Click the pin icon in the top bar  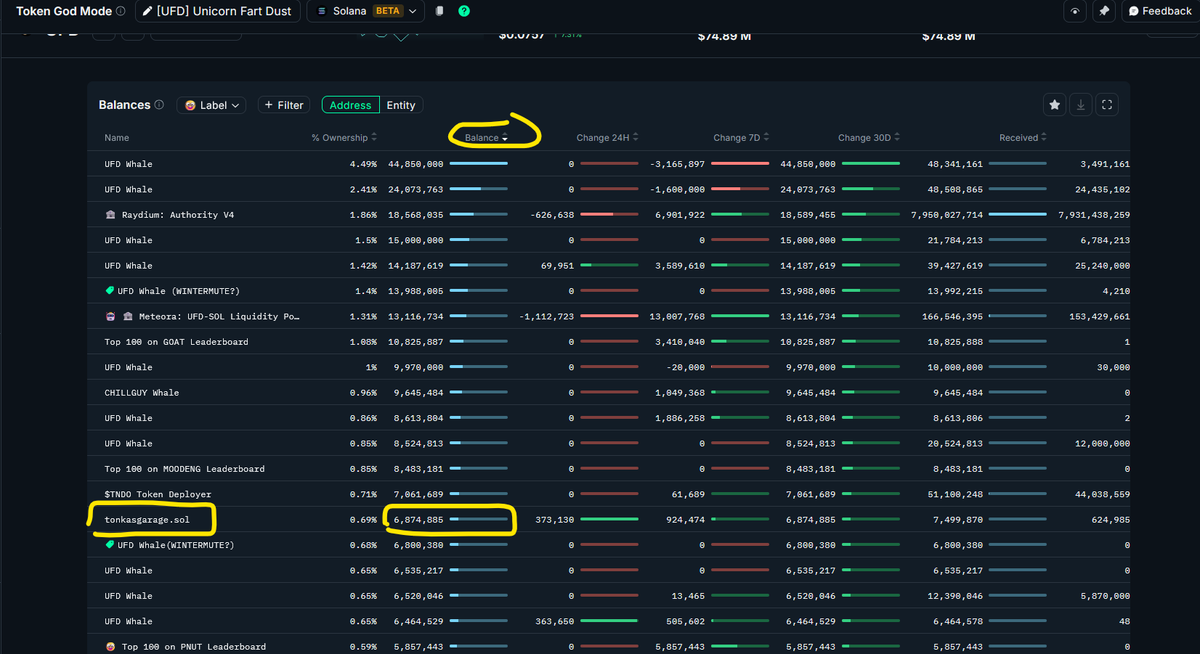coord(1104,11)
